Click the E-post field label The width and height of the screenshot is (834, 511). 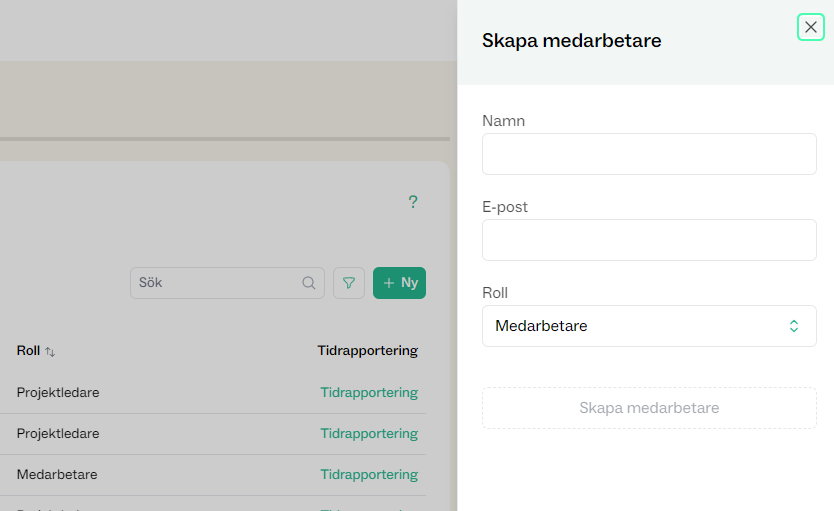click(x=505, y=207)
